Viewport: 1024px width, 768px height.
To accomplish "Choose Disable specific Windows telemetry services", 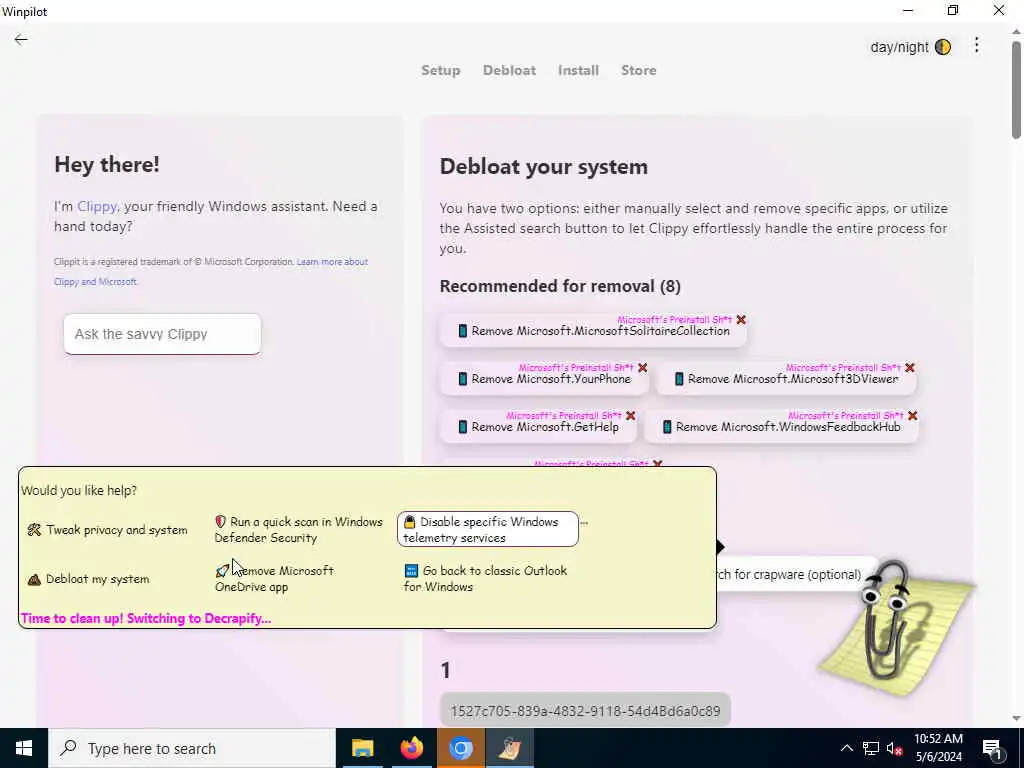I will click(488, 529).
